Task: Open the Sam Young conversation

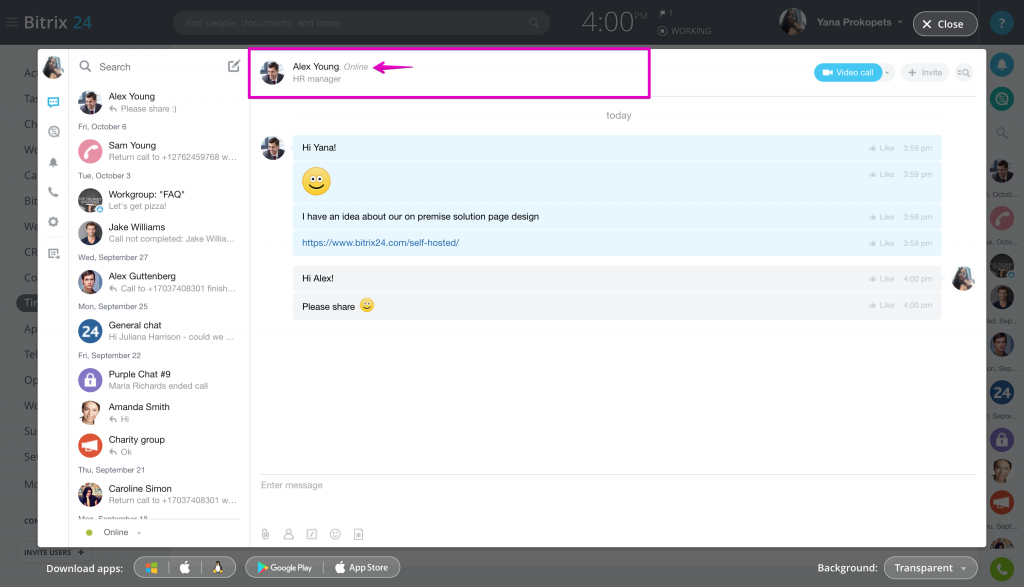Action: click(157, 151)
